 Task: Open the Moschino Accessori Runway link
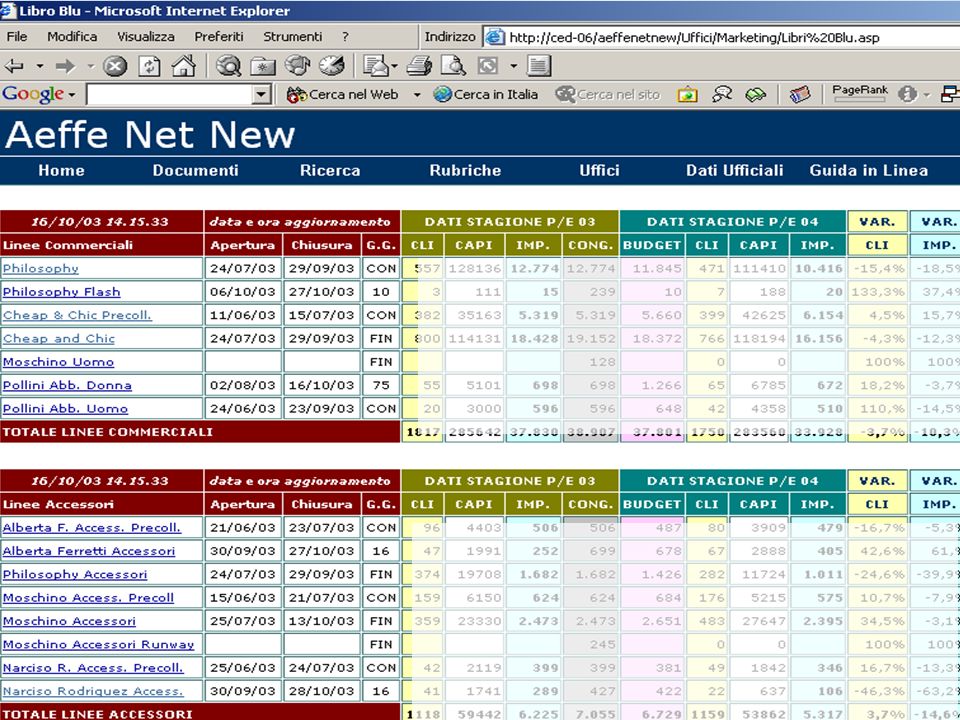[x=99, y=644]
